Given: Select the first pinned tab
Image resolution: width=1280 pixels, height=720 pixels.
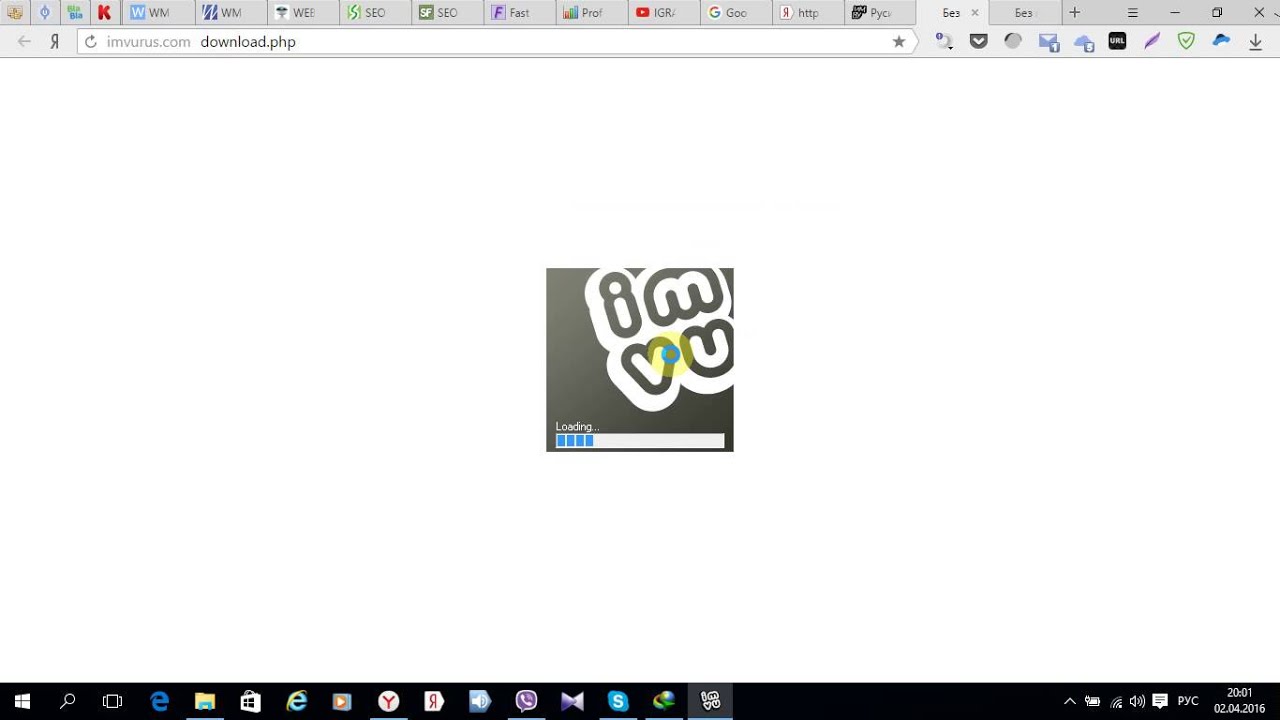Looking at the screenshot, I should [x=15, y=13].
